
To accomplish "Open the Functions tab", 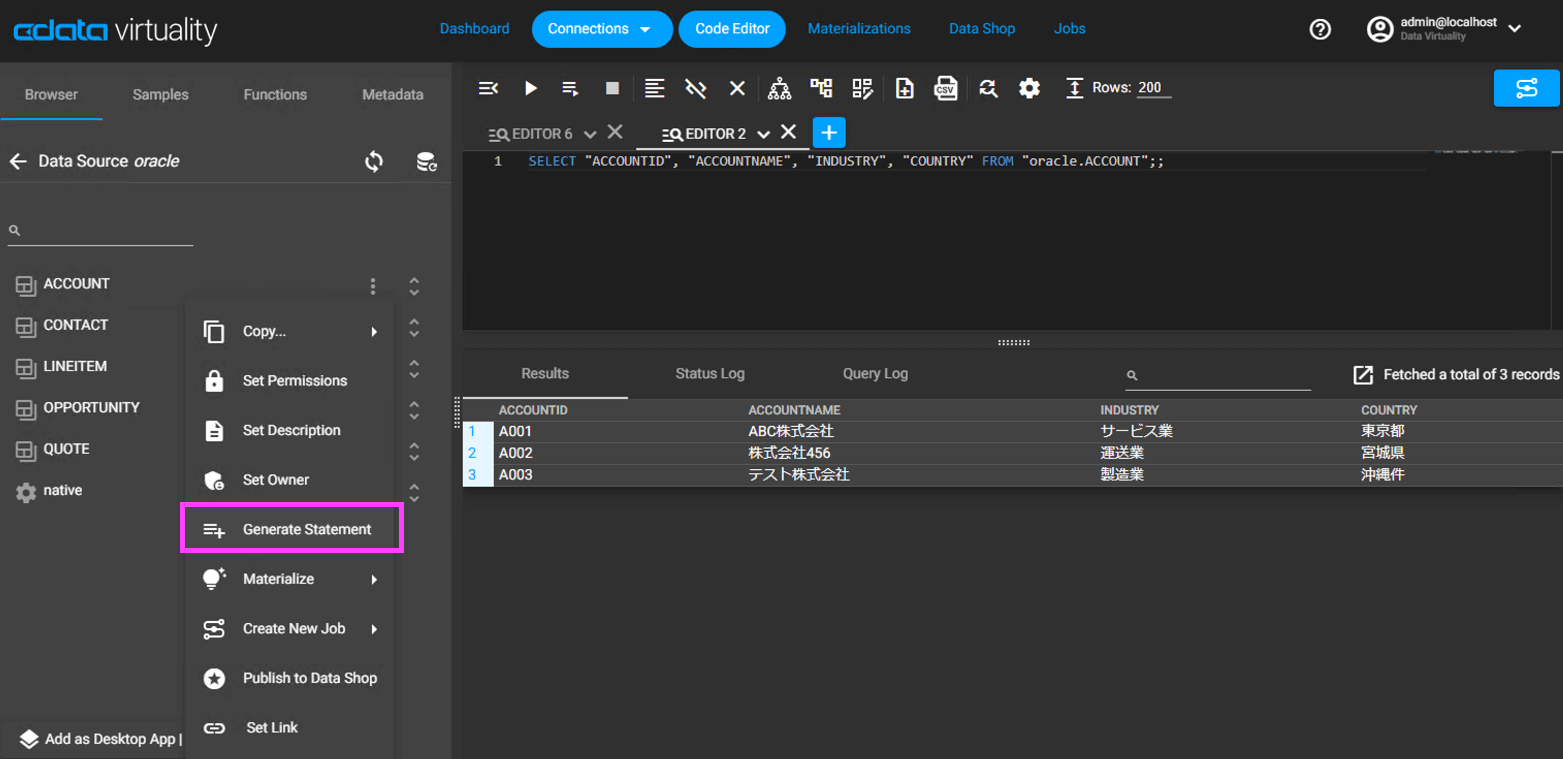I will click(275, 95).
